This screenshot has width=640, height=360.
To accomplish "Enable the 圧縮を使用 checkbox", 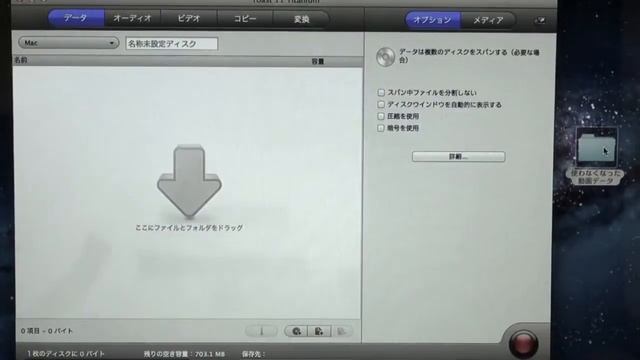I will coord(381,116).
